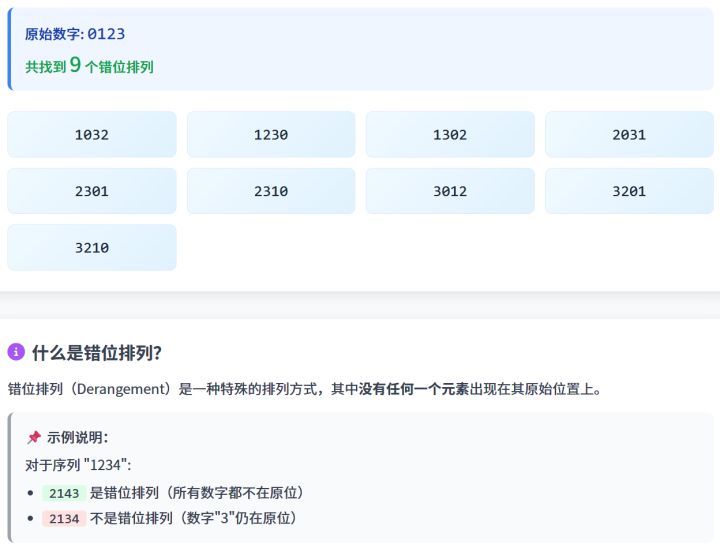The width and height of the screenshot is (720, 552).
Task: Click the green count number 9
Action: click(75, 65)
